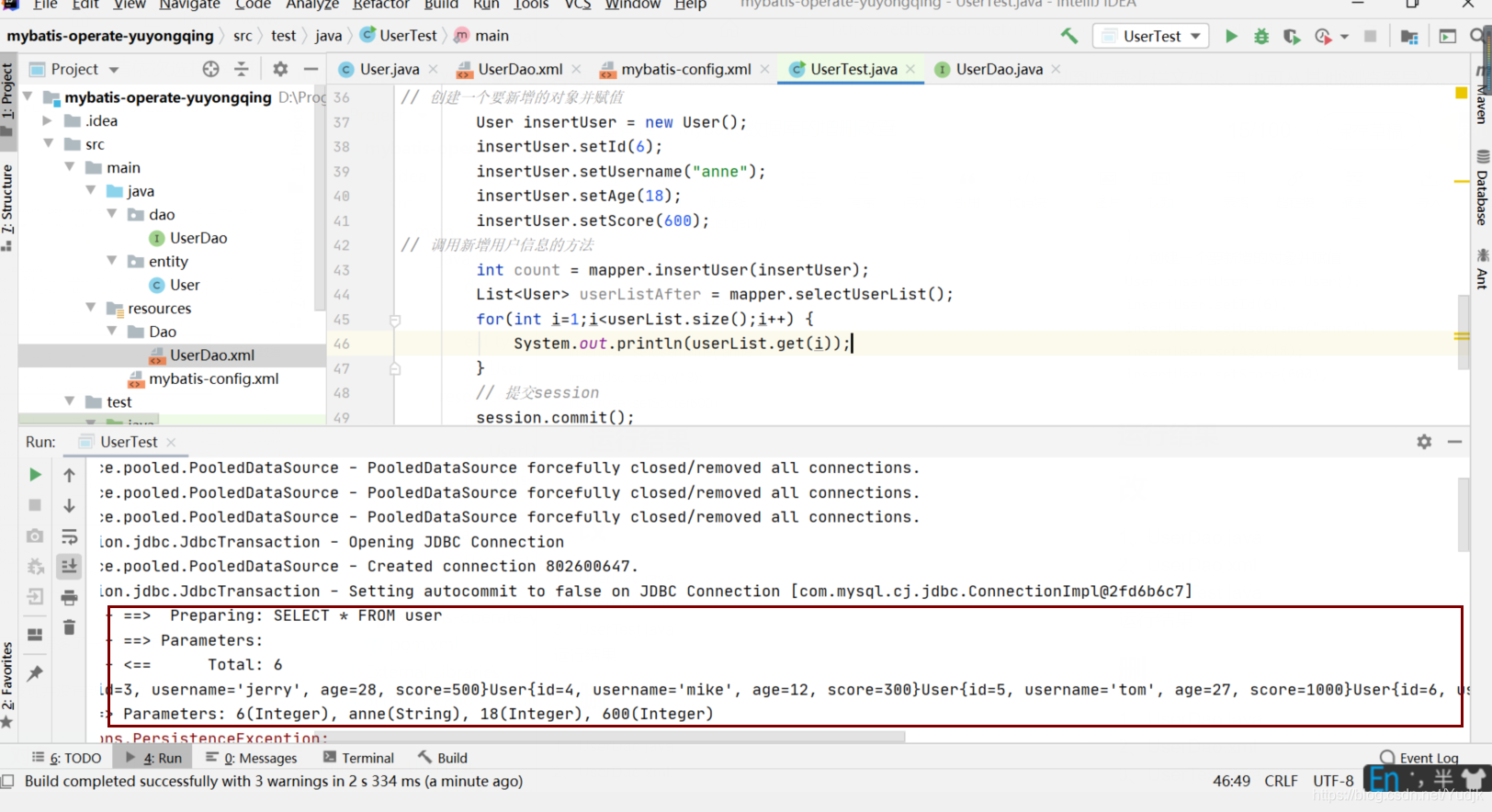
Task: Click the camera dump threads icon
Action: [35, 536]
